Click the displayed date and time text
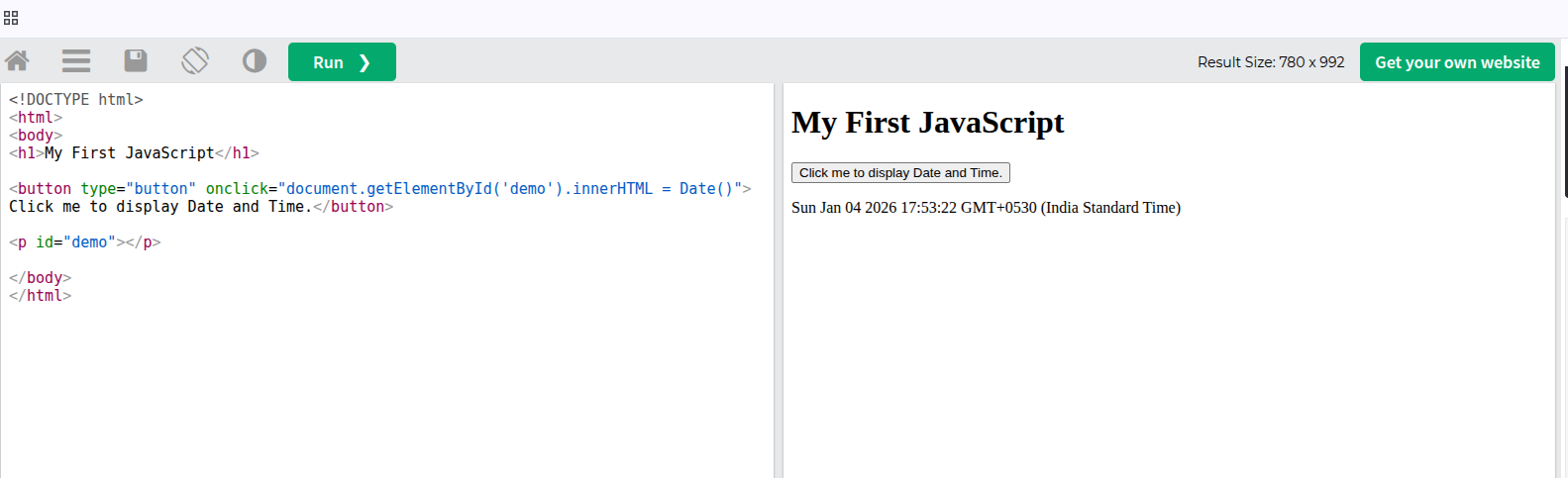The height and width of the screenshot is (478, 1568). pos(986,208)
